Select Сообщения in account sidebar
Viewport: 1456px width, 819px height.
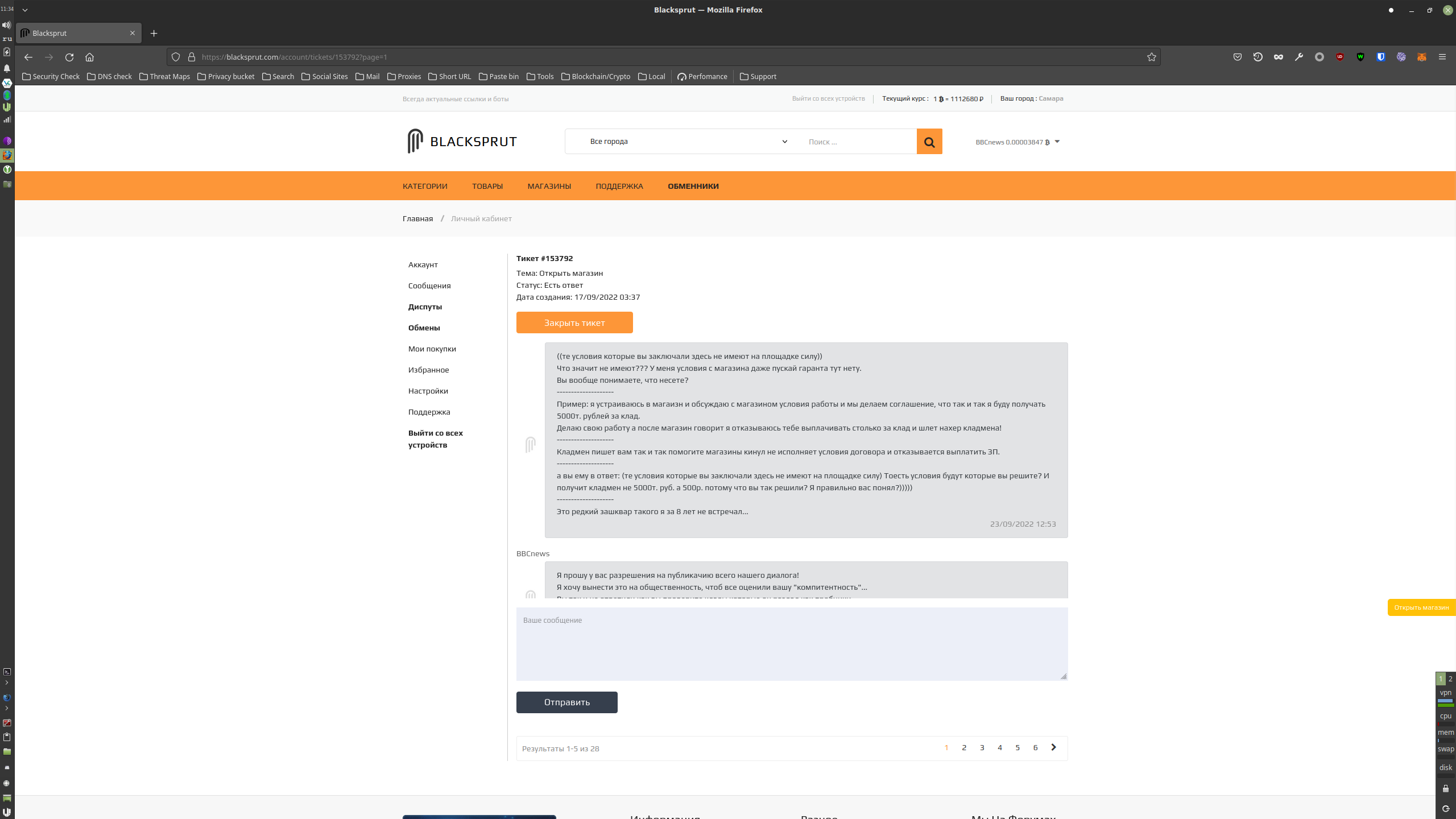429,286
